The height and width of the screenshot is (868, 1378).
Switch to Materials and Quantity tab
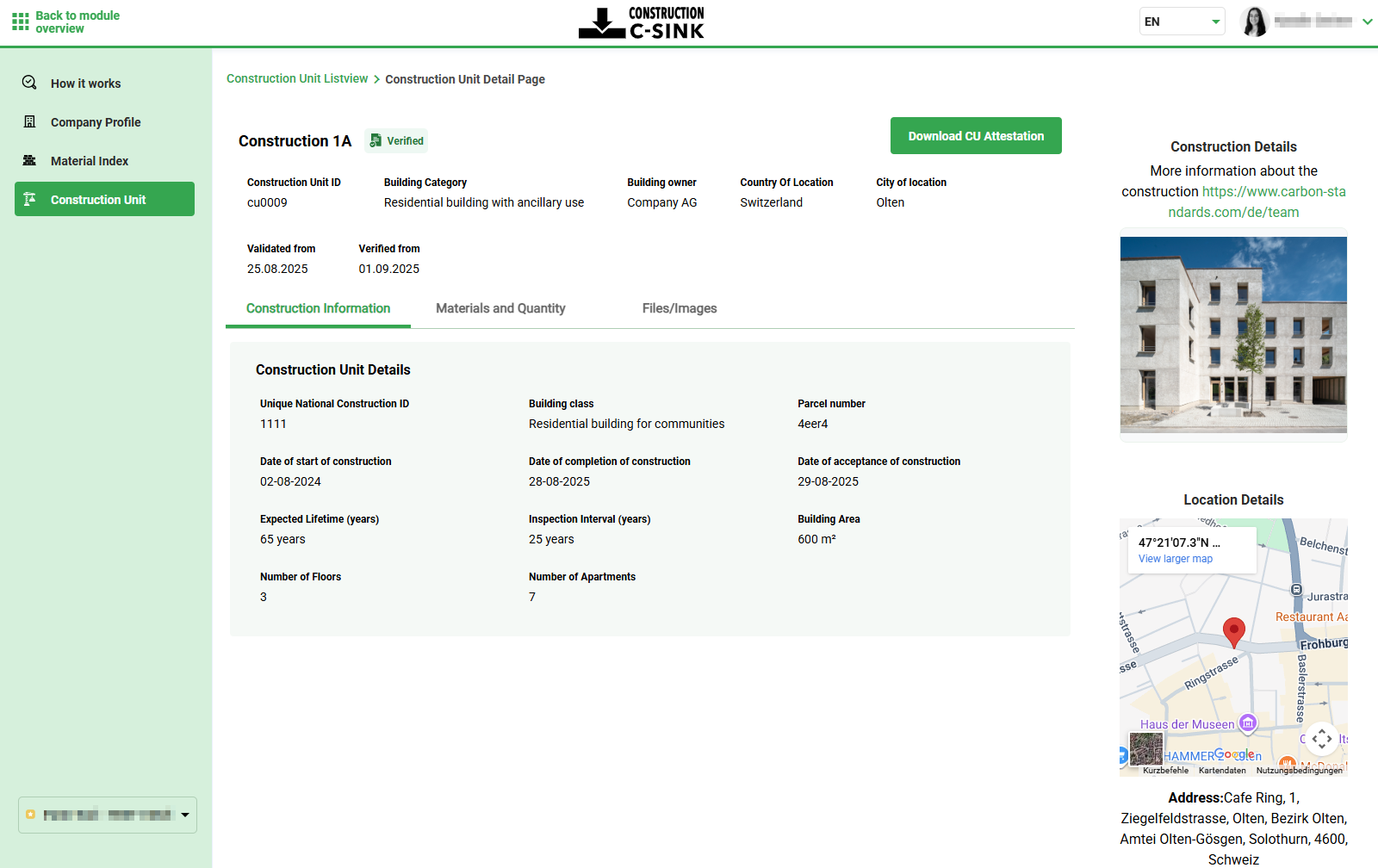pos(500,308)
